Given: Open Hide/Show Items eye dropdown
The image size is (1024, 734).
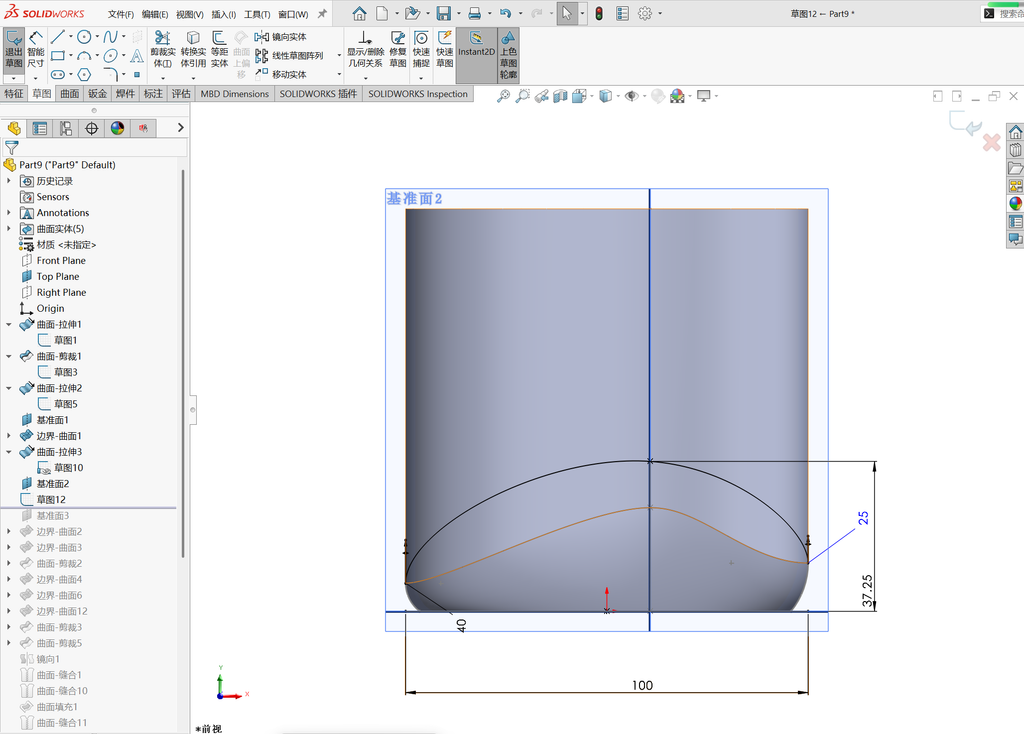Looking at the screenshot, I should [x=632, y=96].
